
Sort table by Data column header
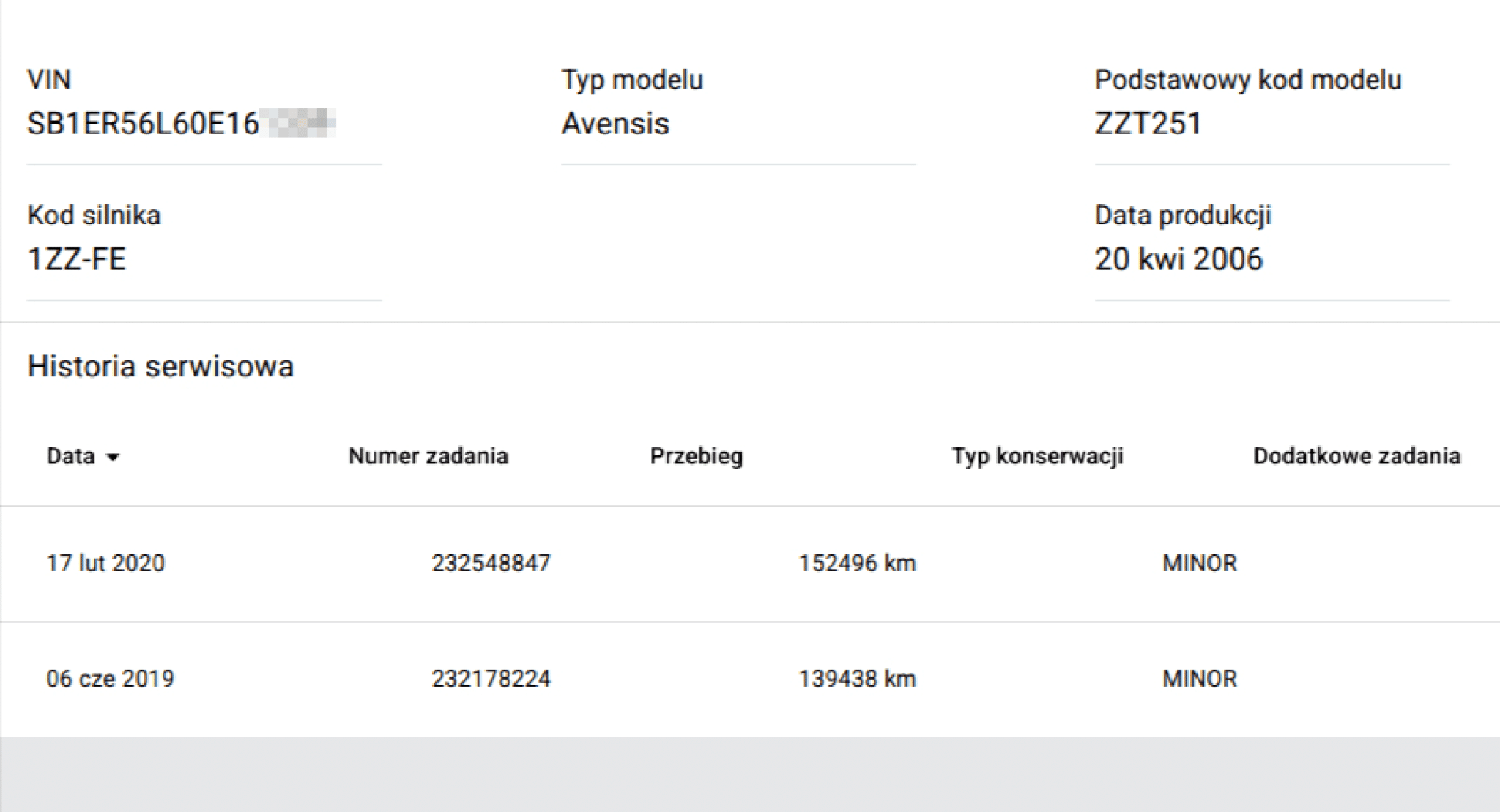click(71, 456)
